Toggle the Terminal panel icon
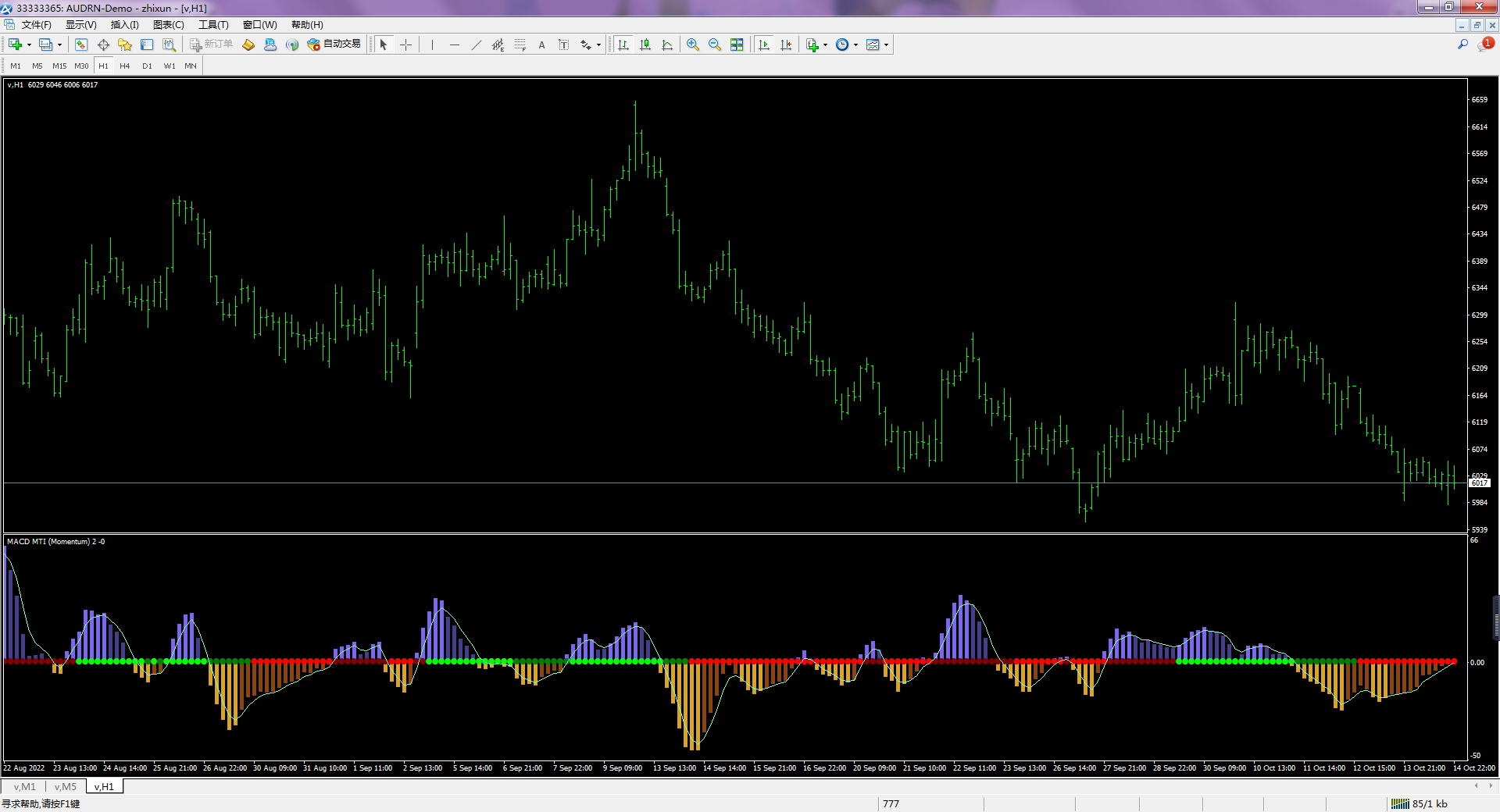The height and width of the screenshot is (812, 1500). pyautogui.click(x=147, y=45)
